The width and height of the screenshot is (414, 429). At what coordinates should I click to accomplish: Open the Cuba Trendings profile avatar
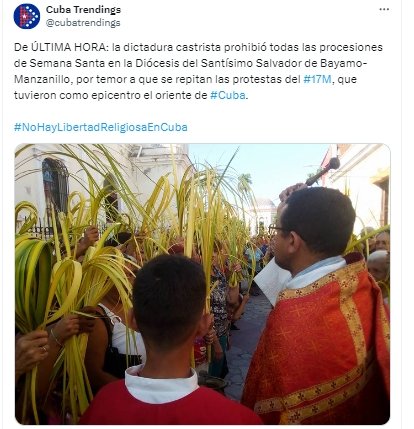27,16
